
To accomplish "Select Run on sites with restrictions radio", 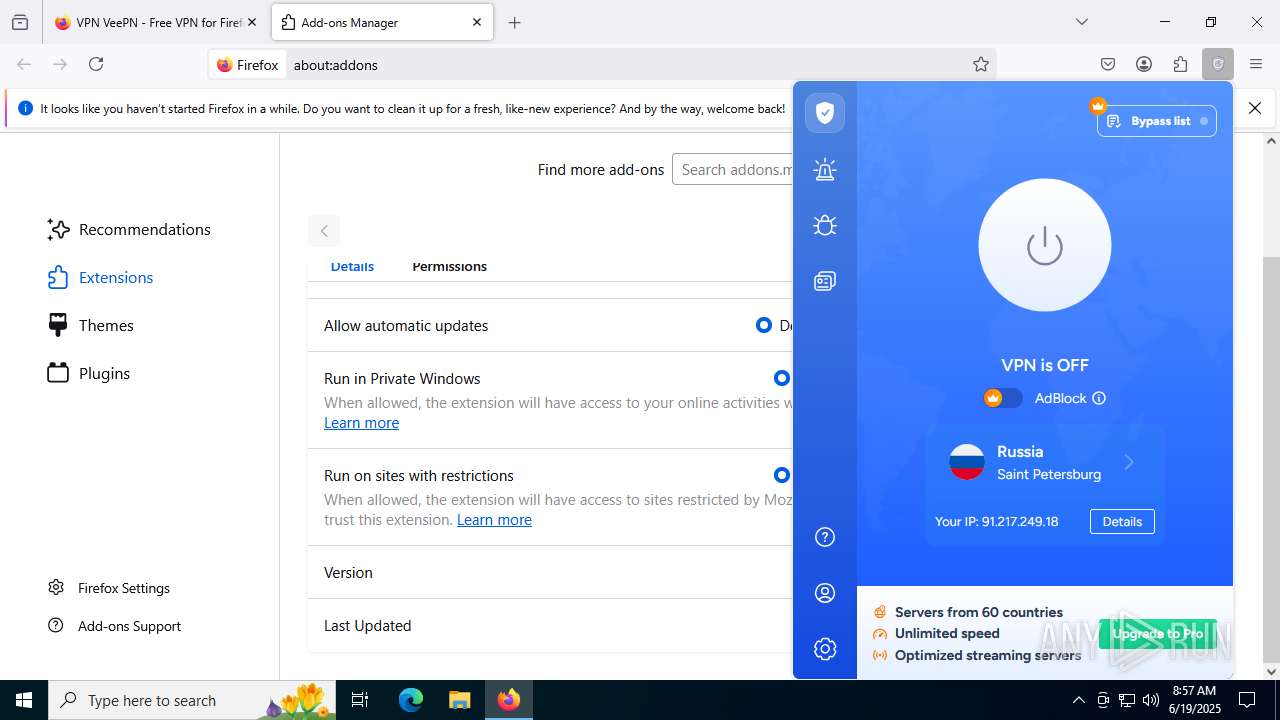I will click(x=782, y=475).
